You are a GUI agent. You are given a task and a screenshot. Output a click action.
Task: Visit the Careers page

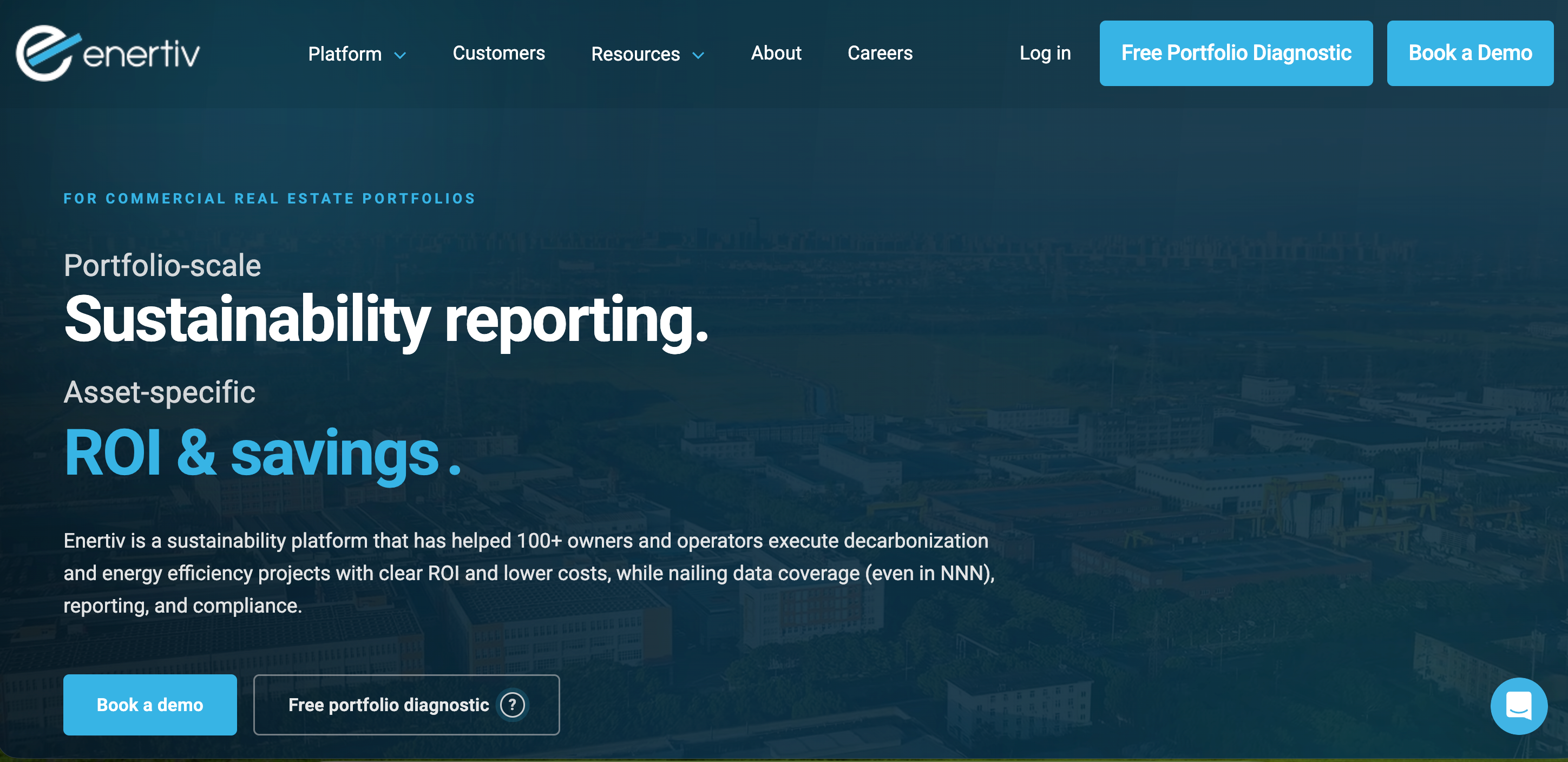click(x=880, y=53)
